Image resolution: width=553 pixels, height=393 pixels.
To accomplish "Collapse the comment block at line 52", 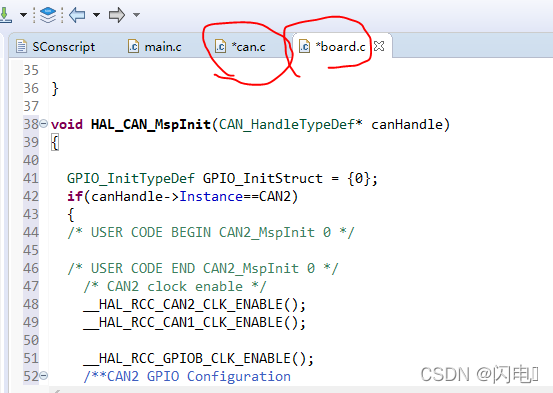I will [x=44, y=376].
